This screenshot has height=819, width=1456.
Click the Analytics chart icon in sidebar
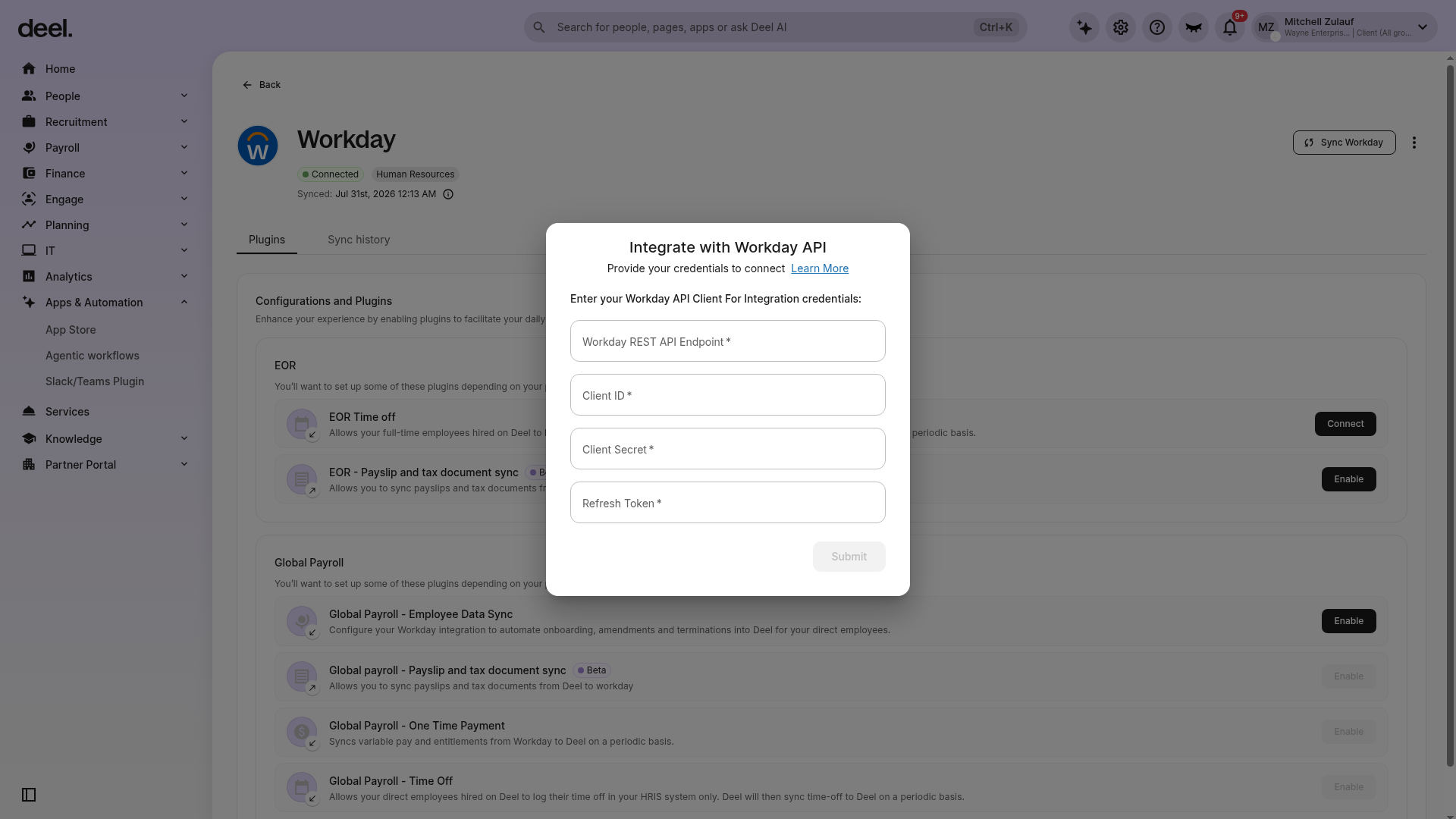(x=29, y=277)
